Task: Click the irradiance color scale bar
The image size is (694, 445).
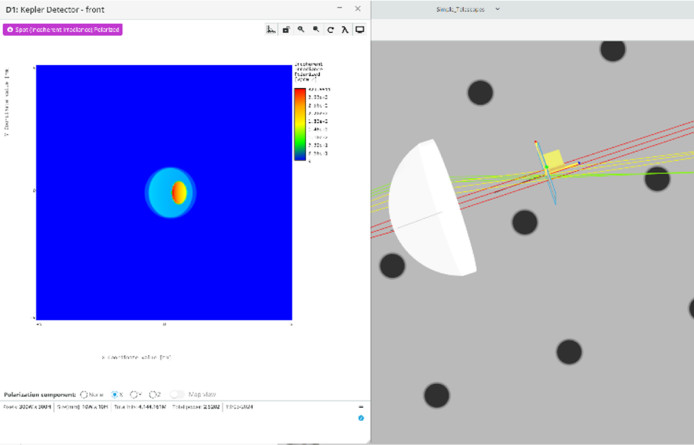Action: click(300, 124)
